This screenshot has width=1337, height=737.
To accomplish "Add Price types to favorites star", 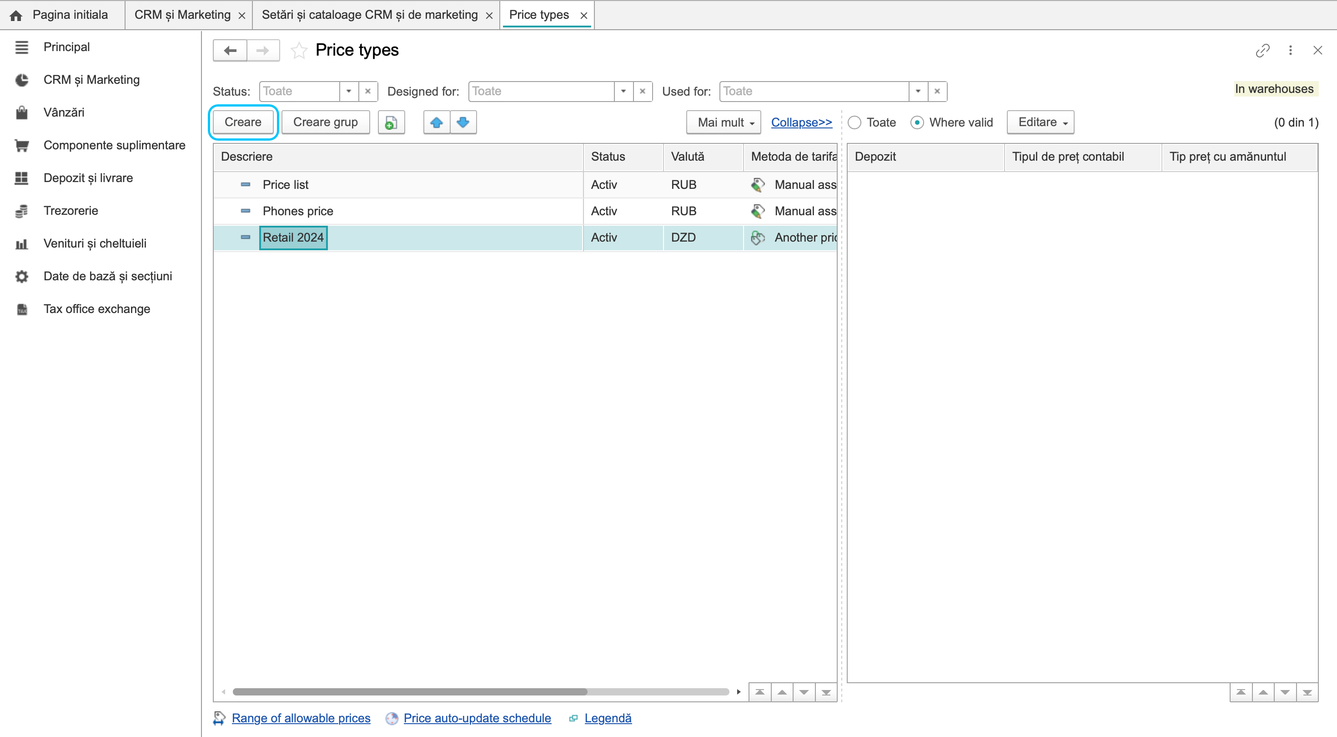I will 299,50.
